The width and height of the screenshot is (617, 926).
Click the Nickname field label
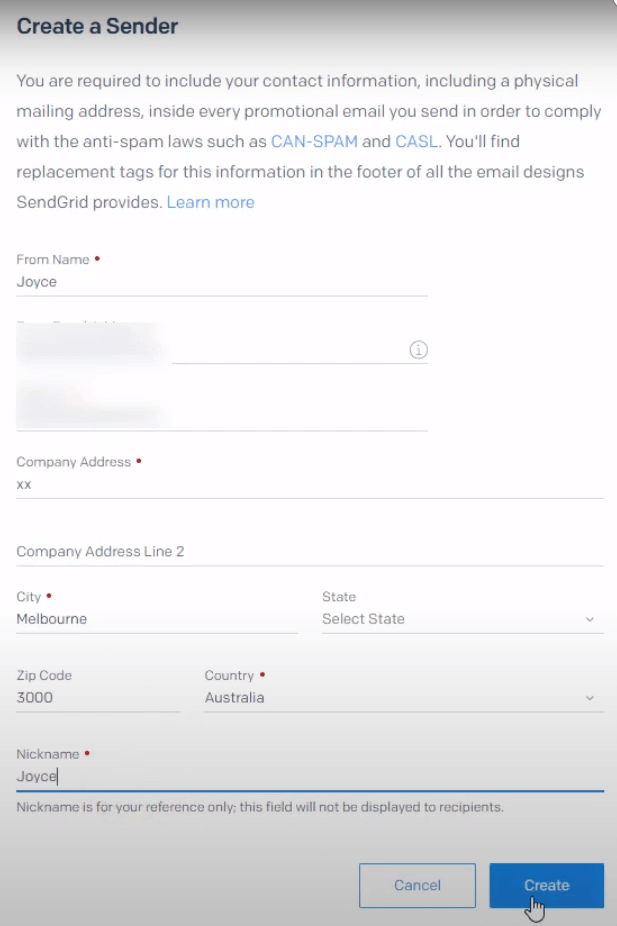point(48,753)
